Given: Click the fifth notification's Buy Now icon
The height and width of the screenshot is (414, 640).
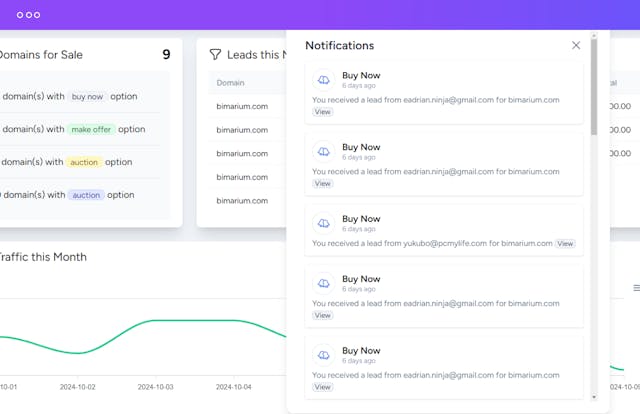Looking at the screenshot, I should [x=323, y=355].
